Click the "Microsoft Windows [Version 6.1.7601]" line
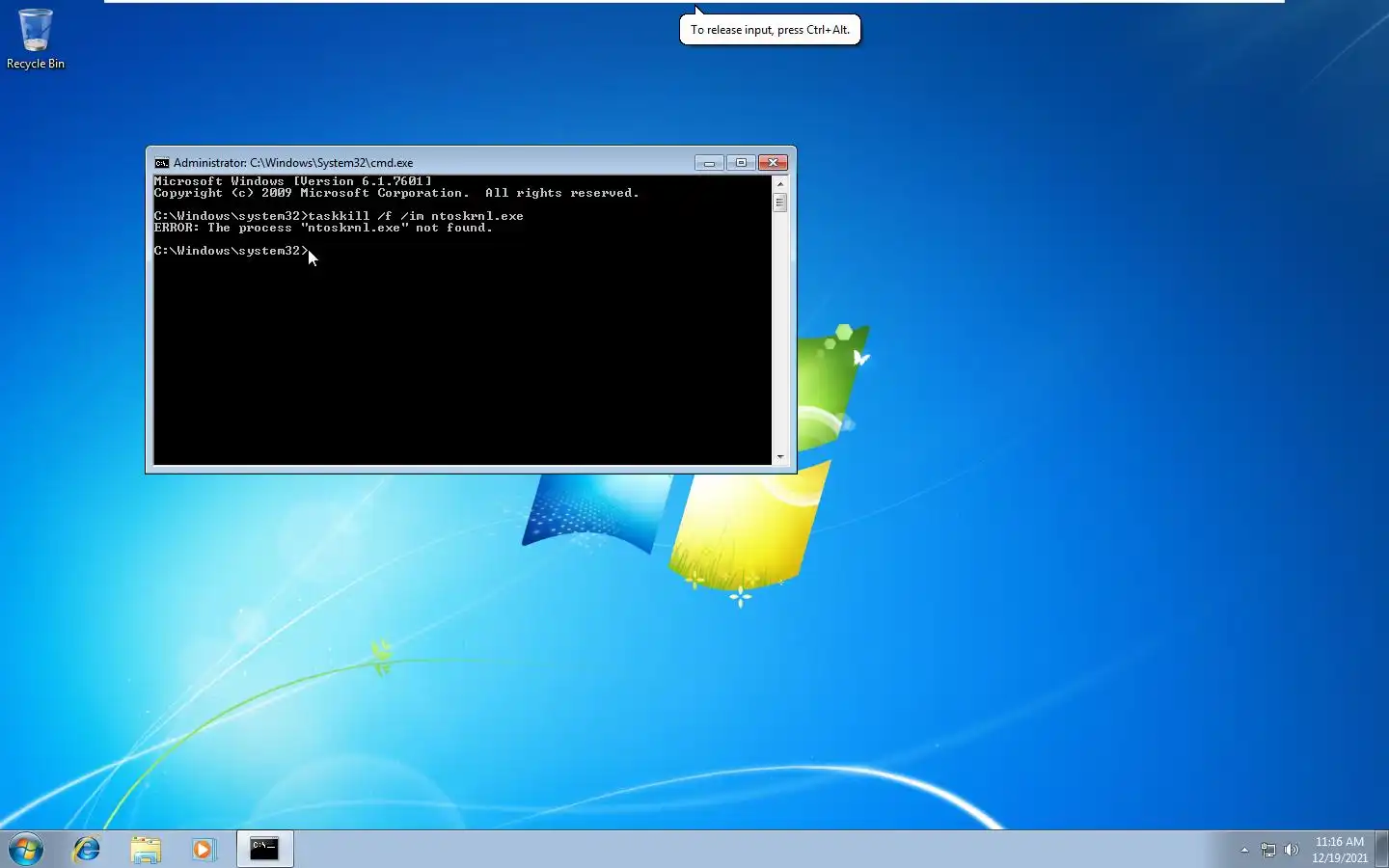1389x868 pixels. pyautogui.click(x=293, y=181)
